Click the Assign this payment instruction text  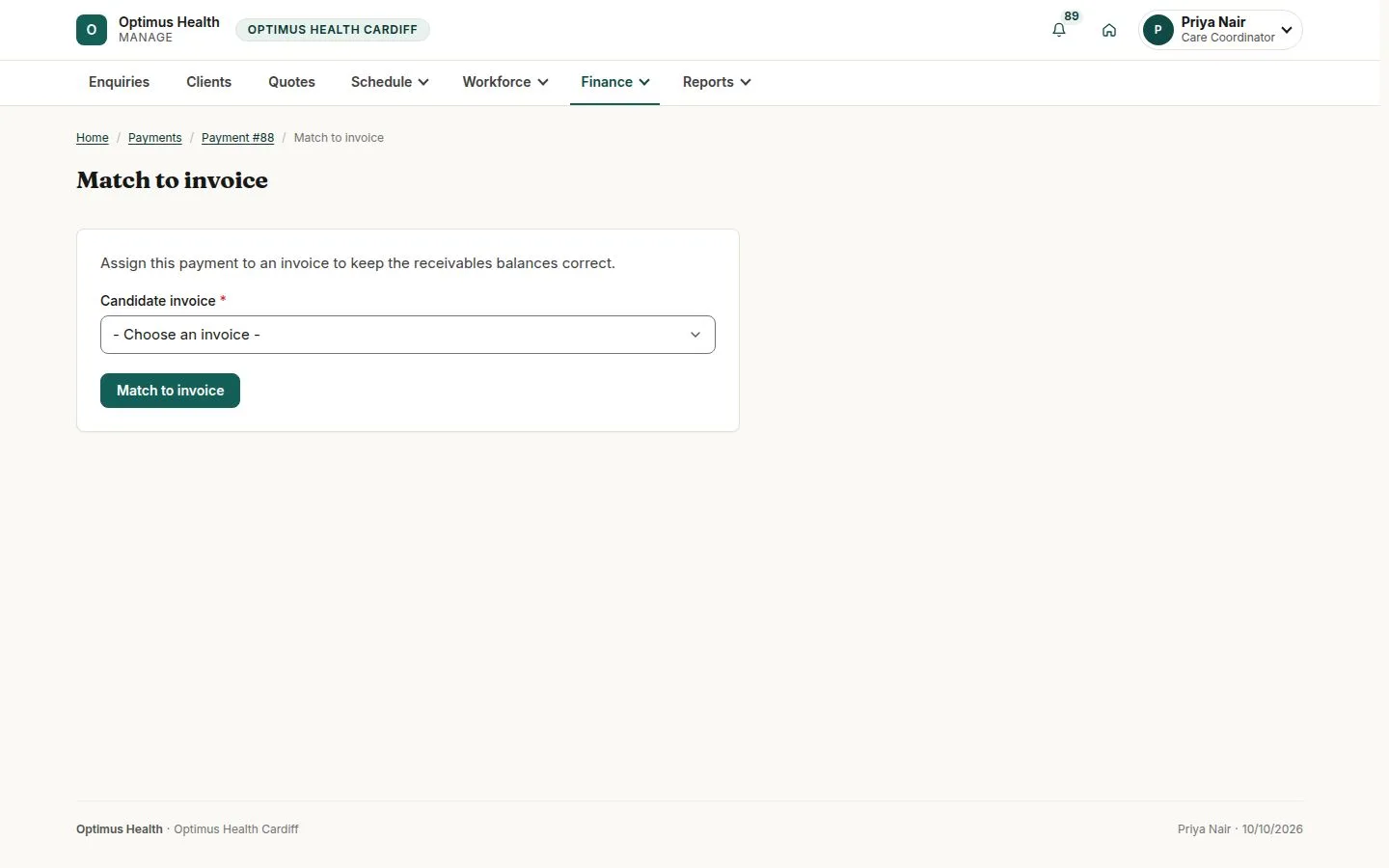click(x=358, y=263)
